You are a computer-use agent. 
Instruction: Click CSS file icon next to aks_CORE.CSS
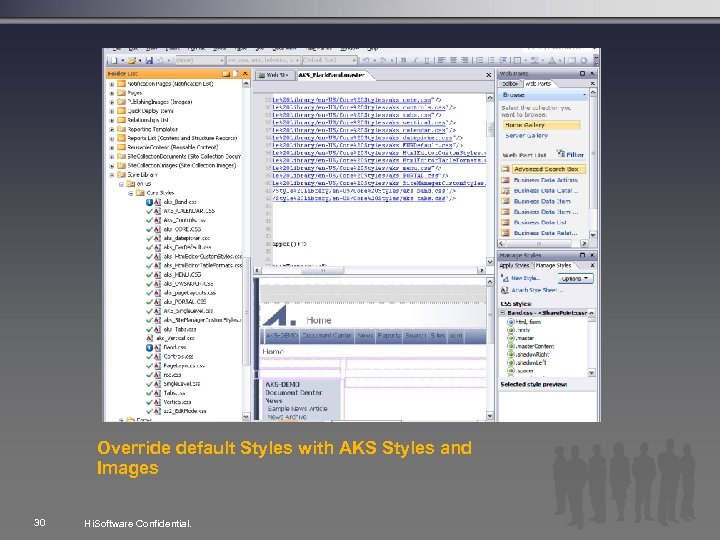(158, 229)
